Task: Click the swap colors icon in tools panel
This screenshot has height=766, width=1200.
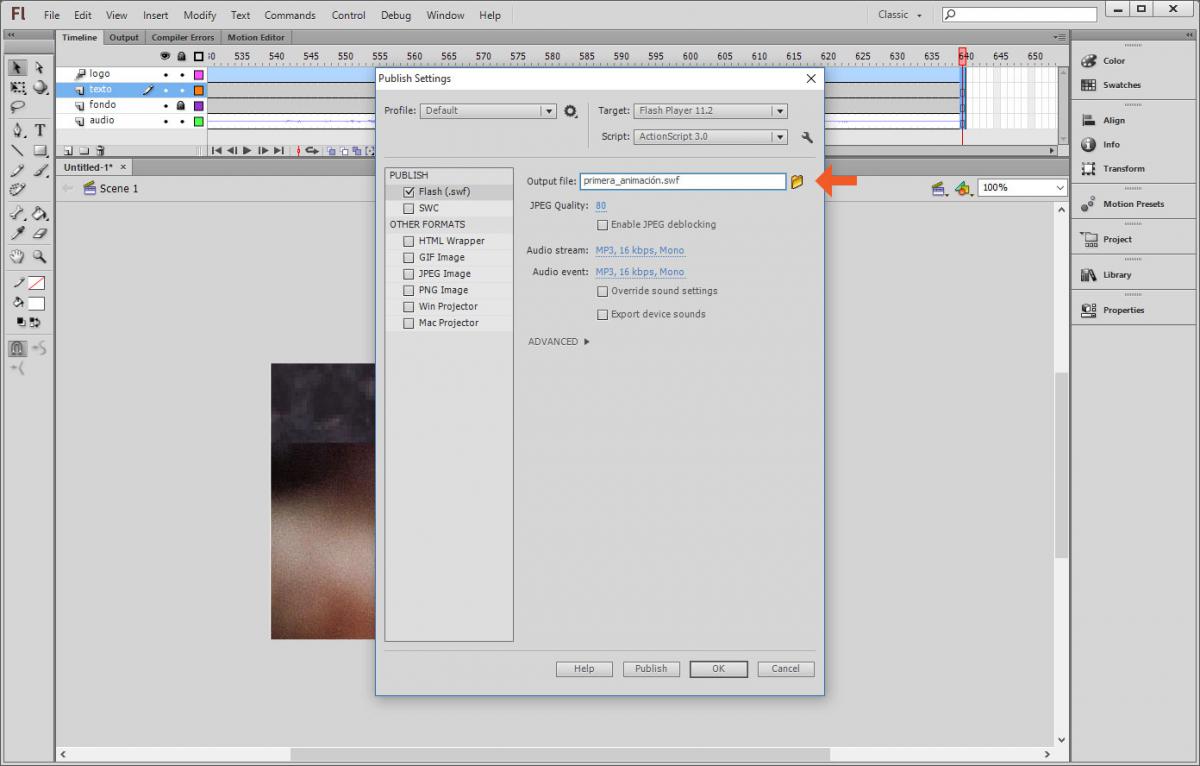Action: pyautogui.click(x=36, y=322)
